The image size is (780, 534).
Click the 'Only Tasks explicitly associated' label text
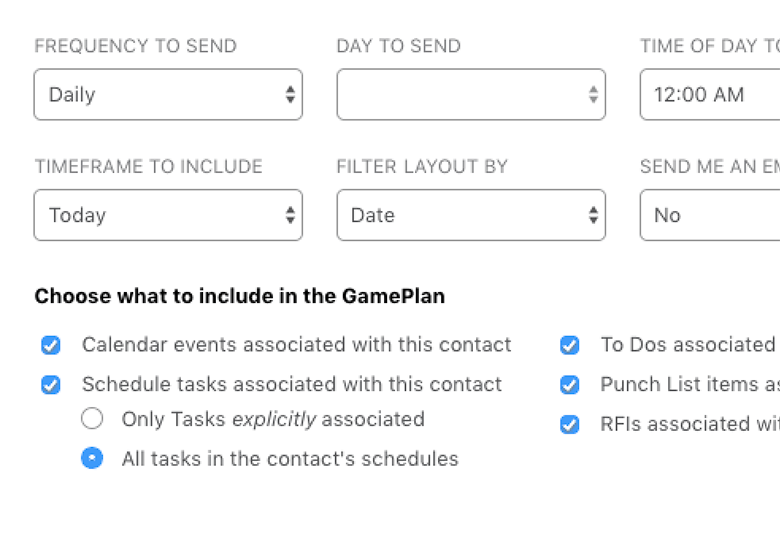(x=273, y=420)
